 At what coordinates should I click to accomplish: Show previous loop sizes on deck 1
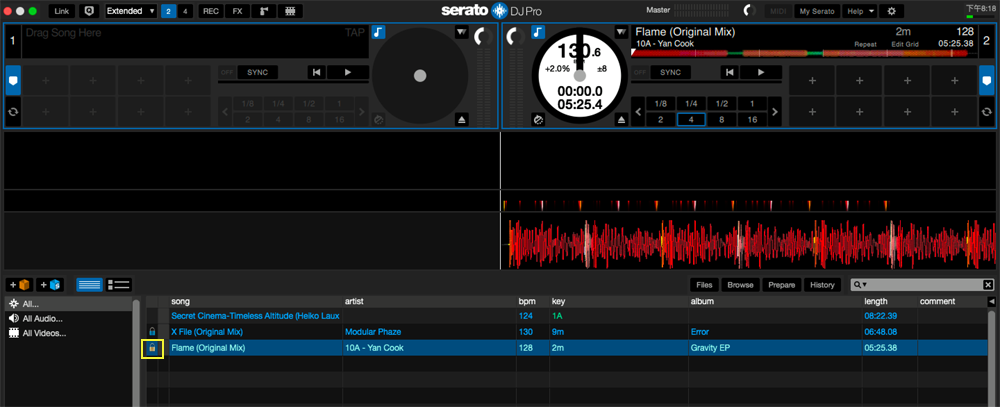pos(224,112)
